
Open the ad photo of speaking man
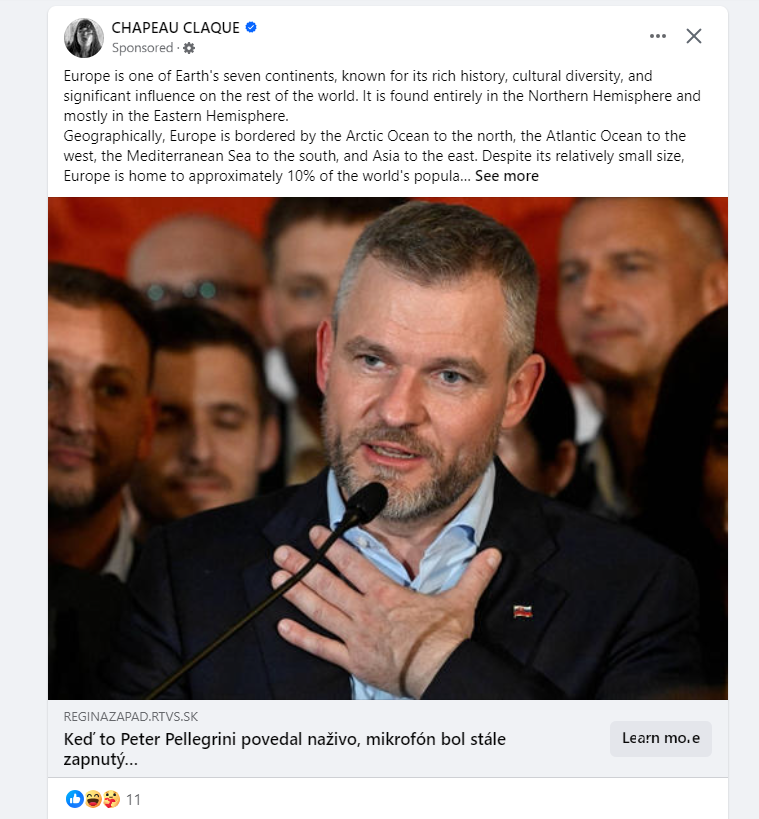(388, 448)
